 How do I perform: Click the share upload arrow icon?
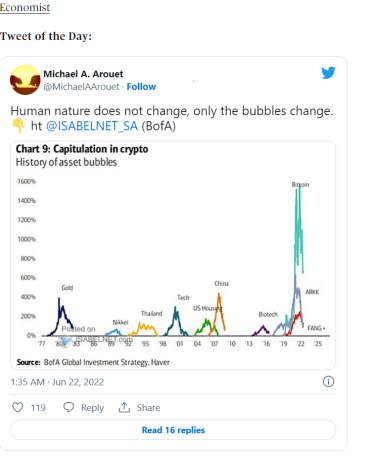point(124,407)
